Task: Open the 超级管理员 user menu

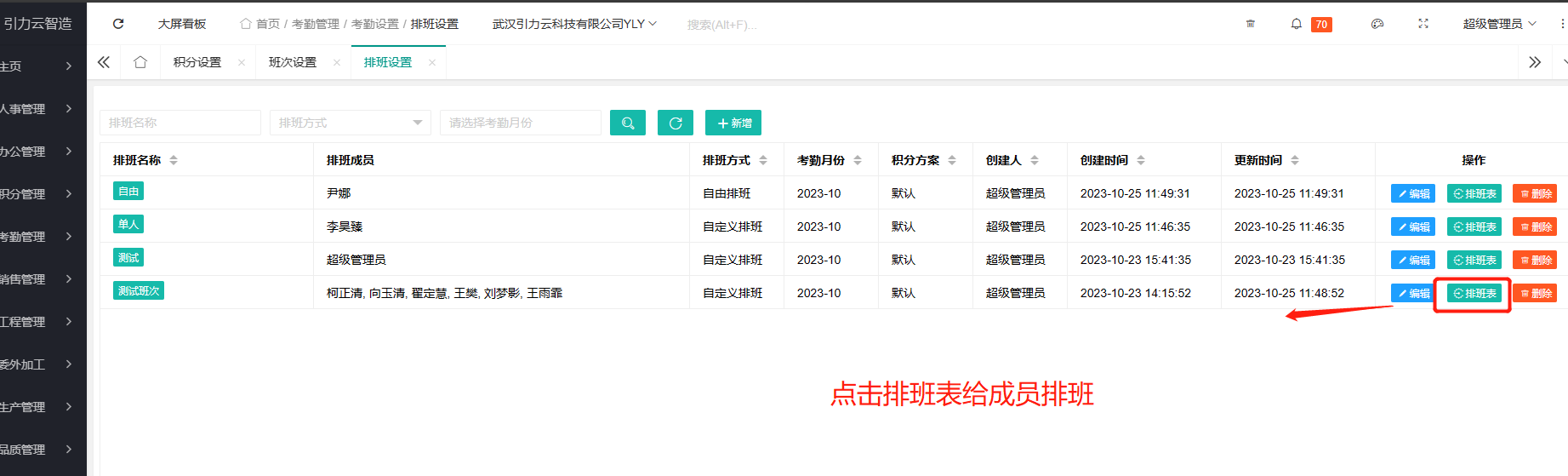Action: [1499, 24]
